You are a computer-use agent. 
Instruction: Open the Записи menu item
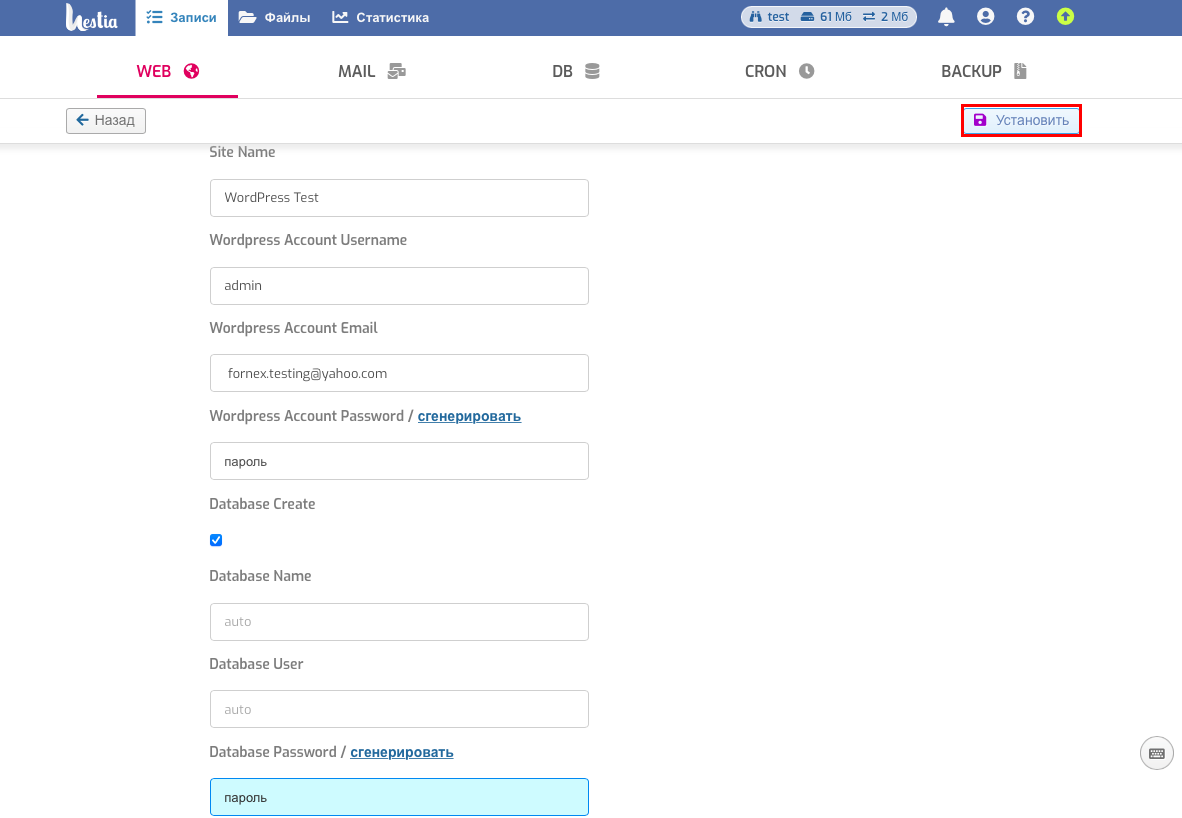[x=182, y=17]
